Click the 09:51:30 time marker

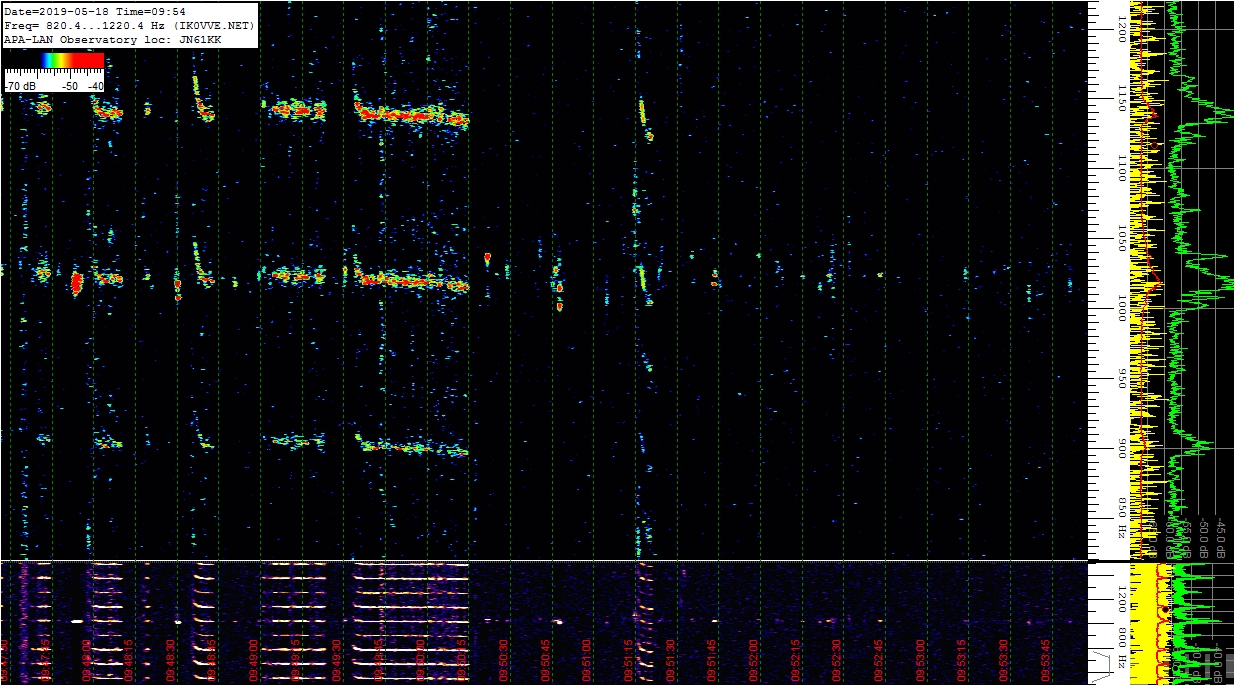671,661
